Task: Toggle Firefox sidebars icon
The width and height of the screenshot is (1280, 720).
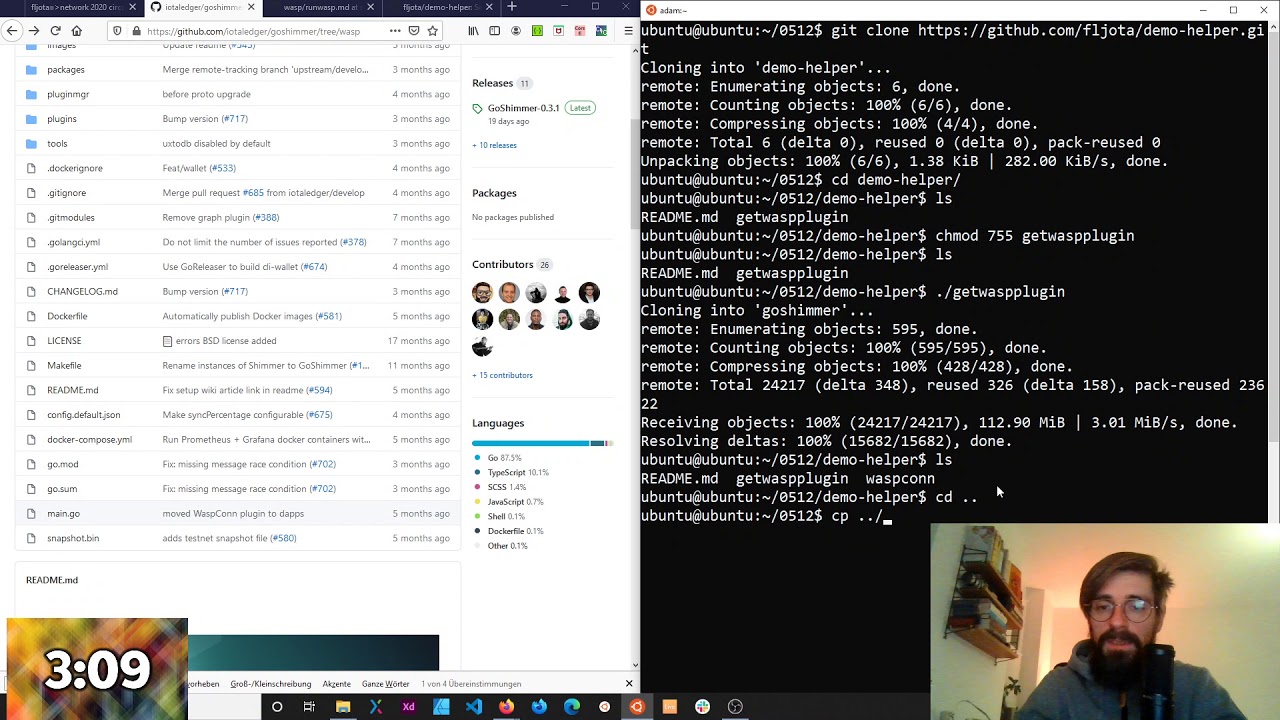Action: (x=494, y=31)
